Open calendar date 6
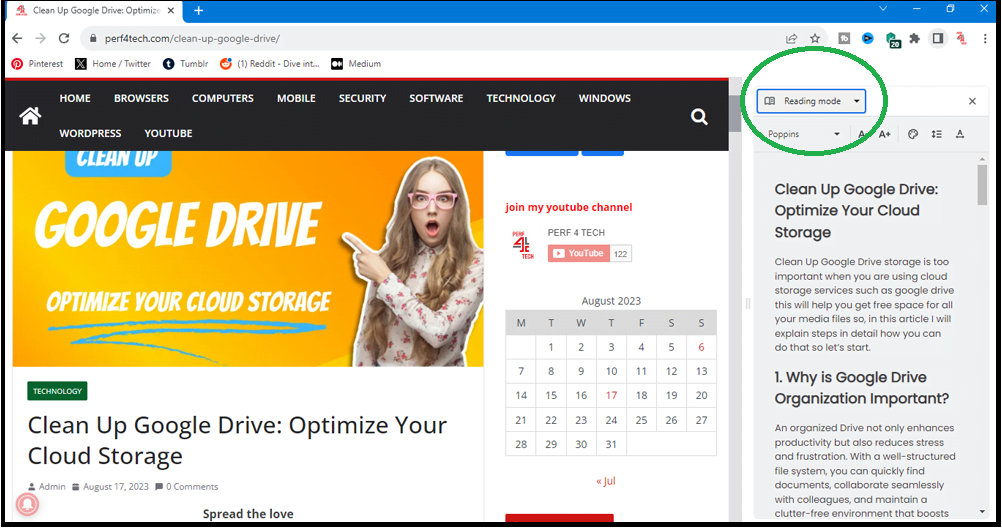The width and height of the screenshot is (1002, 530). tap(701, 347)
